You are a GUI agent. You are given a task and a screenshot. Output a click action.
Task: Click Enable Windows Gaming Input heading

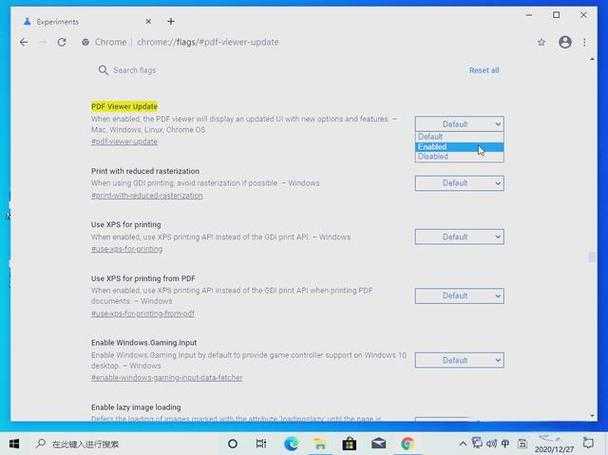click(144, 343)
